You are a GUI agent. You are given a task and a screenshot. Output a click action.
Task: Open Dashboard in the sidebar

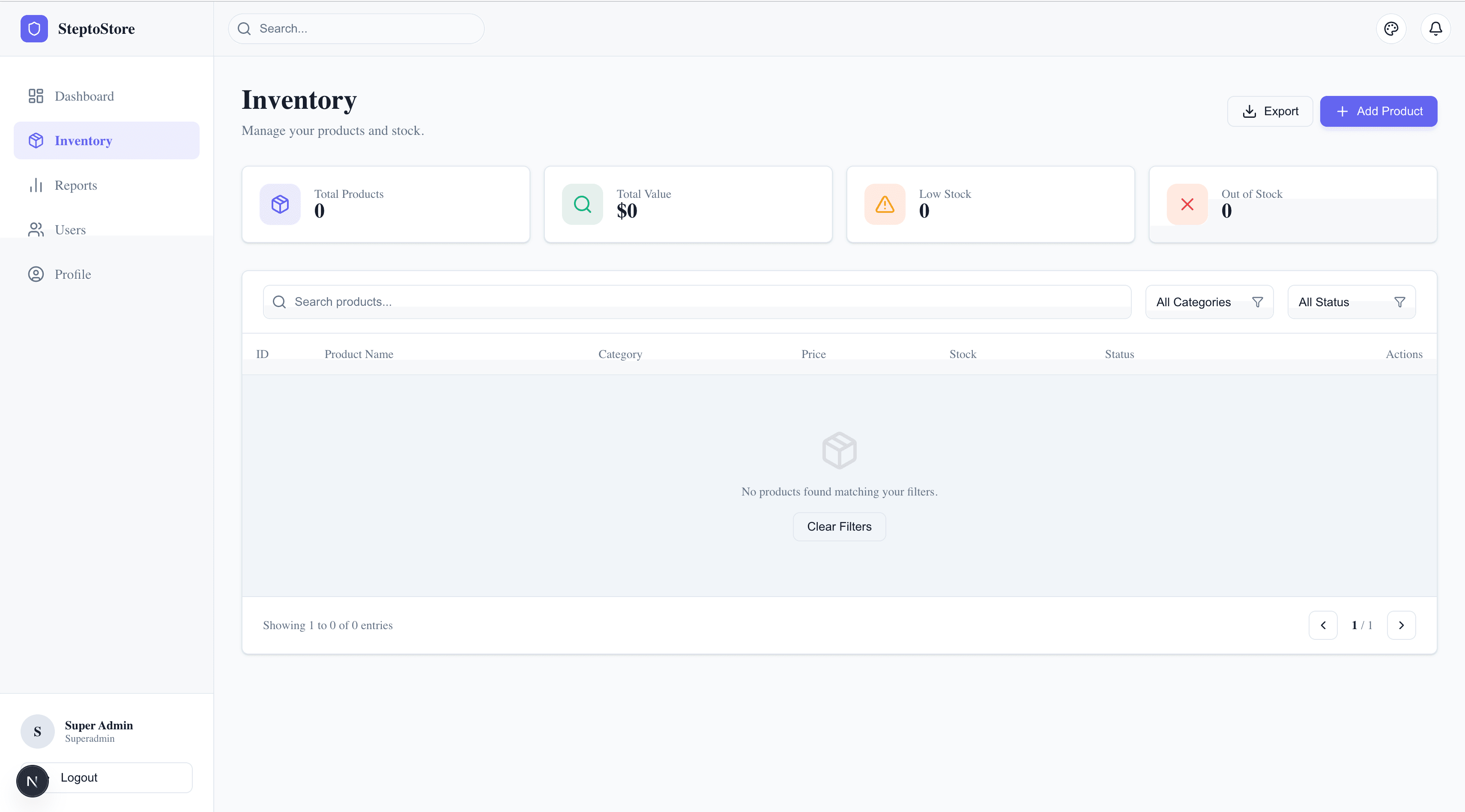84,96
